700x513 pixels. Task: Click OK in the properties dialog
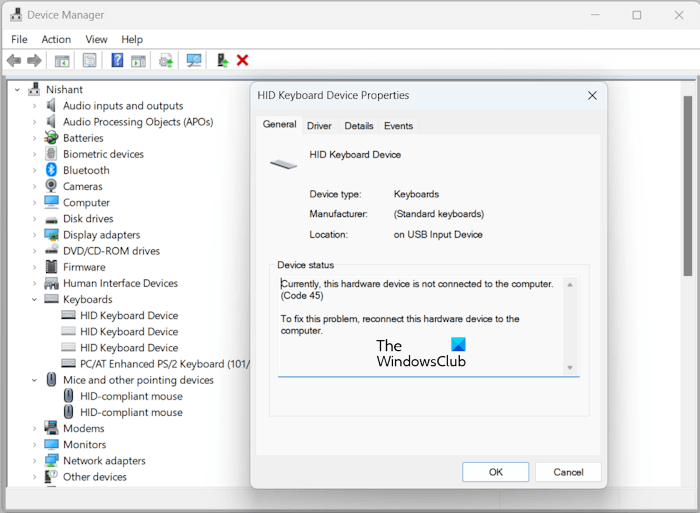pyautogui.click(x=496, y=472)
